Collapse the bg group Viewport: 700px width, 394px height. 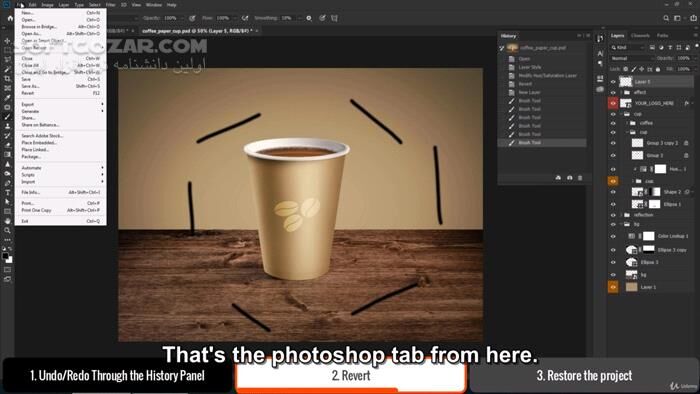(x=621, y=224)
